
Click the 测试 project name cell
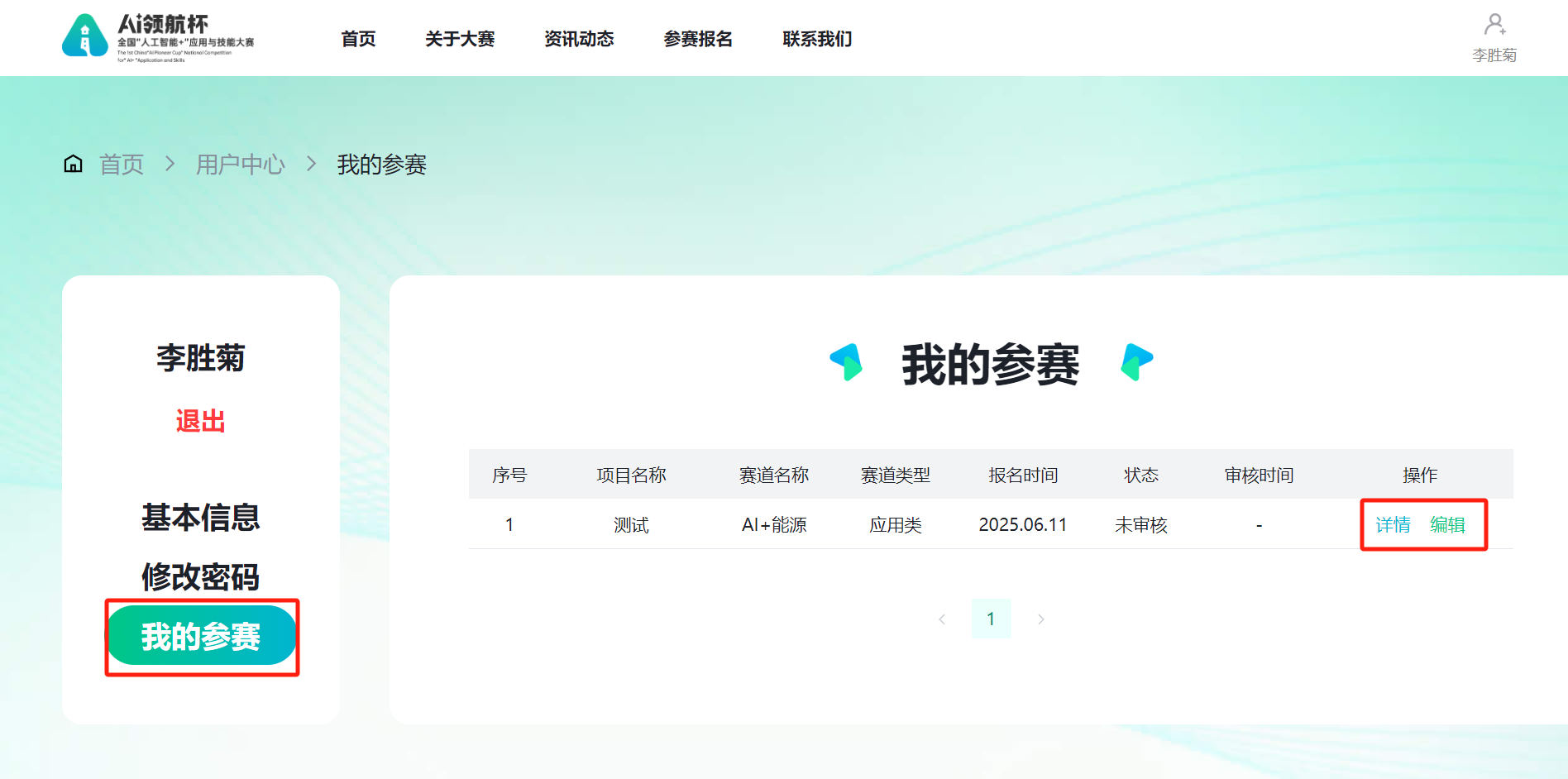(x=631, y=525)
